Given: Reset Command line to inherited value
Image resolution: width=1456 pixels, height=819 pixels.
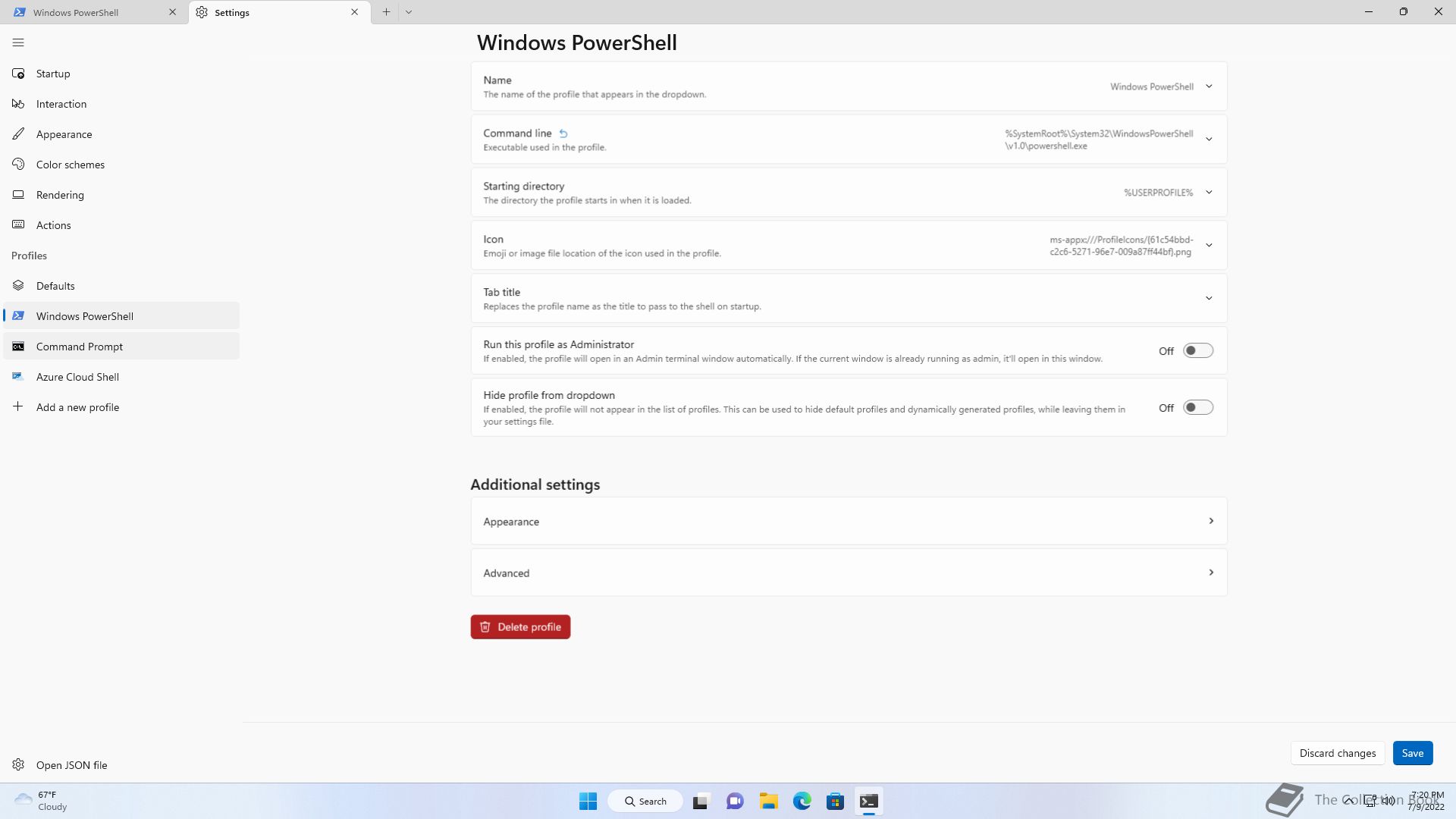Looking at the screenshot, I should [563, 133].
